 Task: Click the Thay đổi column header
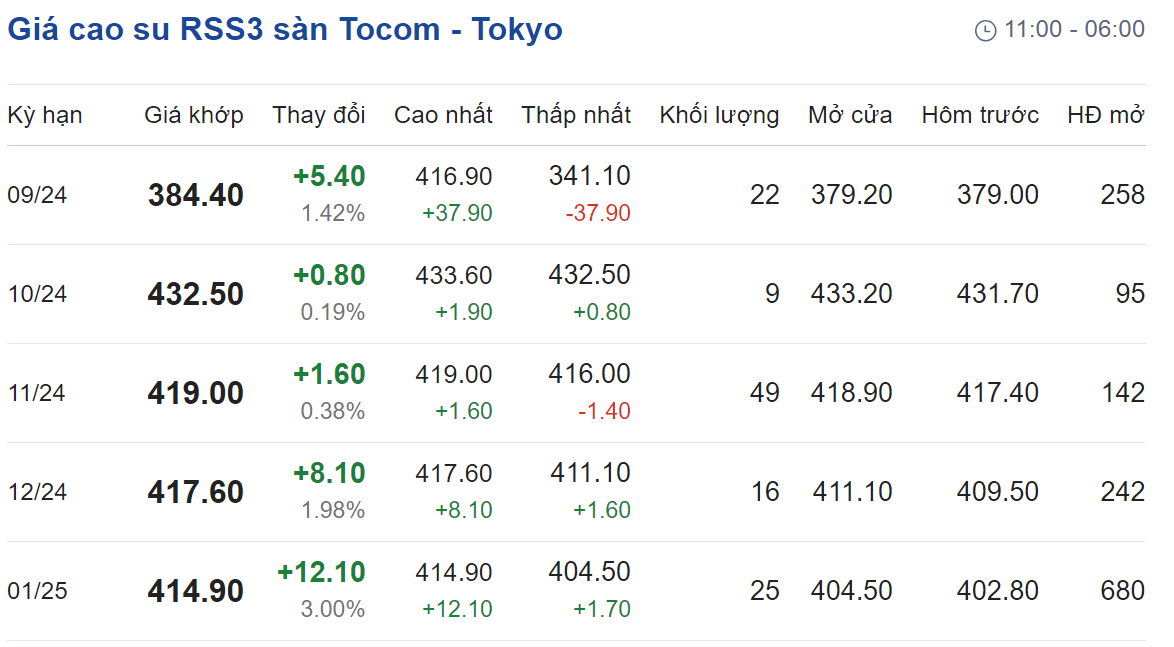point(319,115)
